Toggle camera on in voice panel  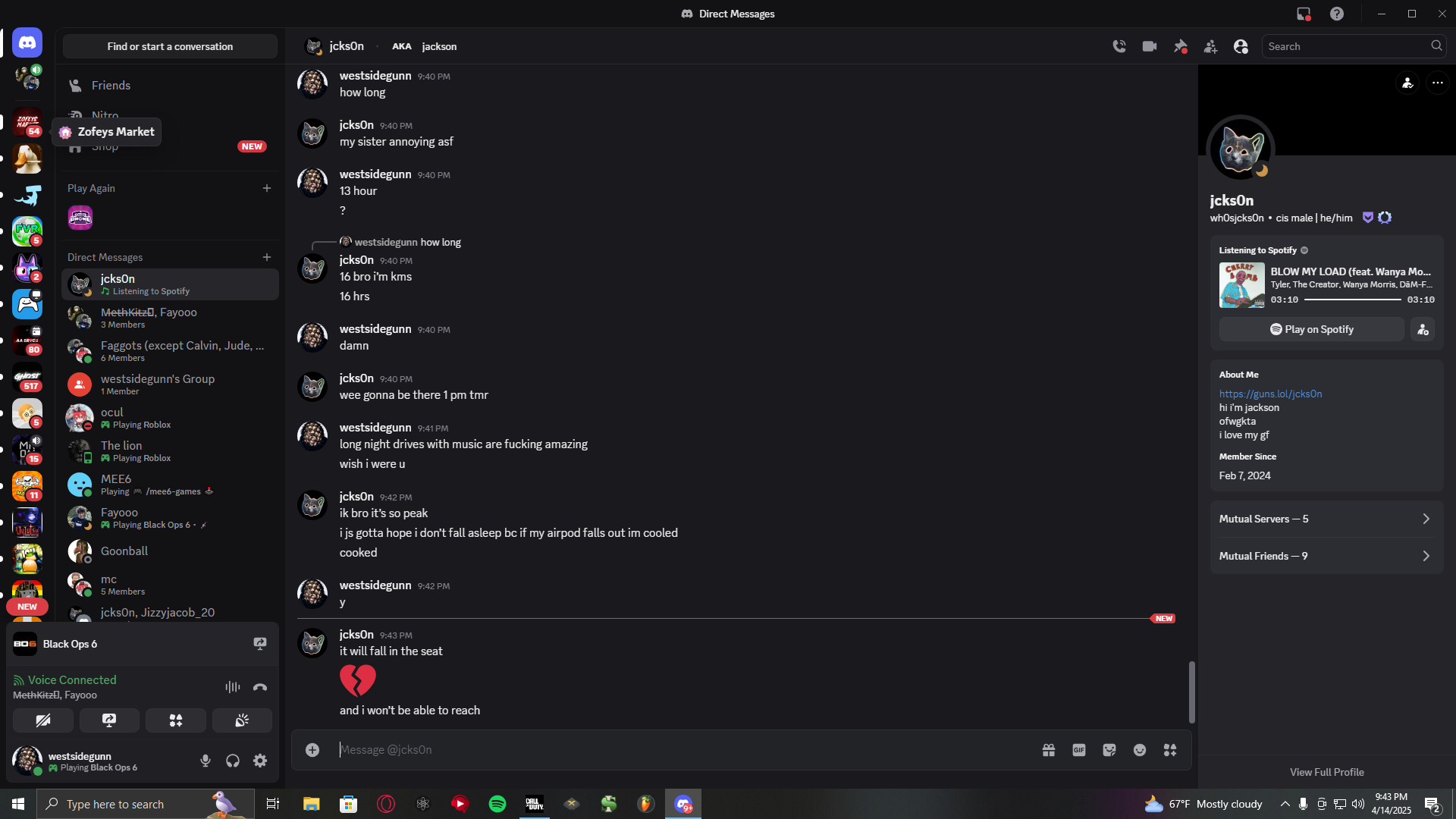pyautogui.click(x=43, y=720)
